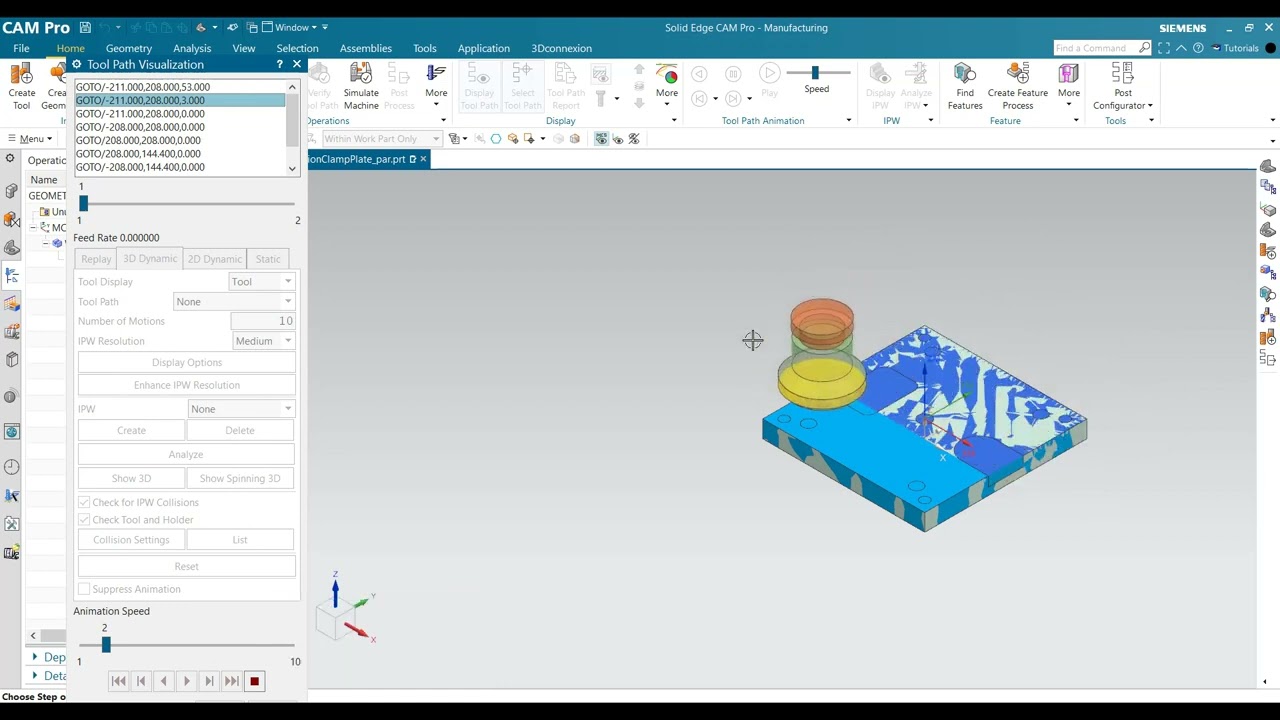Skip to the next operation in visualization

tap(231, 681)
